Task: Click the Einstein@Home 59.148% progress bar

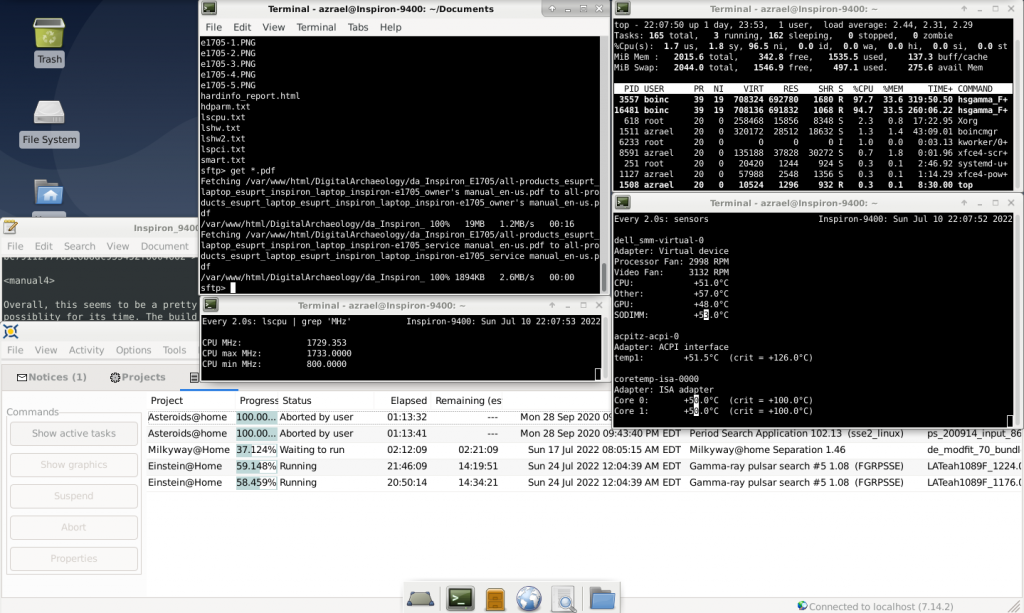Action: click(x=257, y=466)
